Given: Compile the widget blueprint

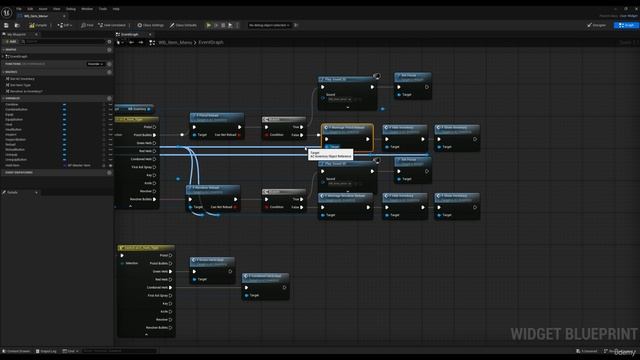Looking at the screenshot, I should pos(38,25).
